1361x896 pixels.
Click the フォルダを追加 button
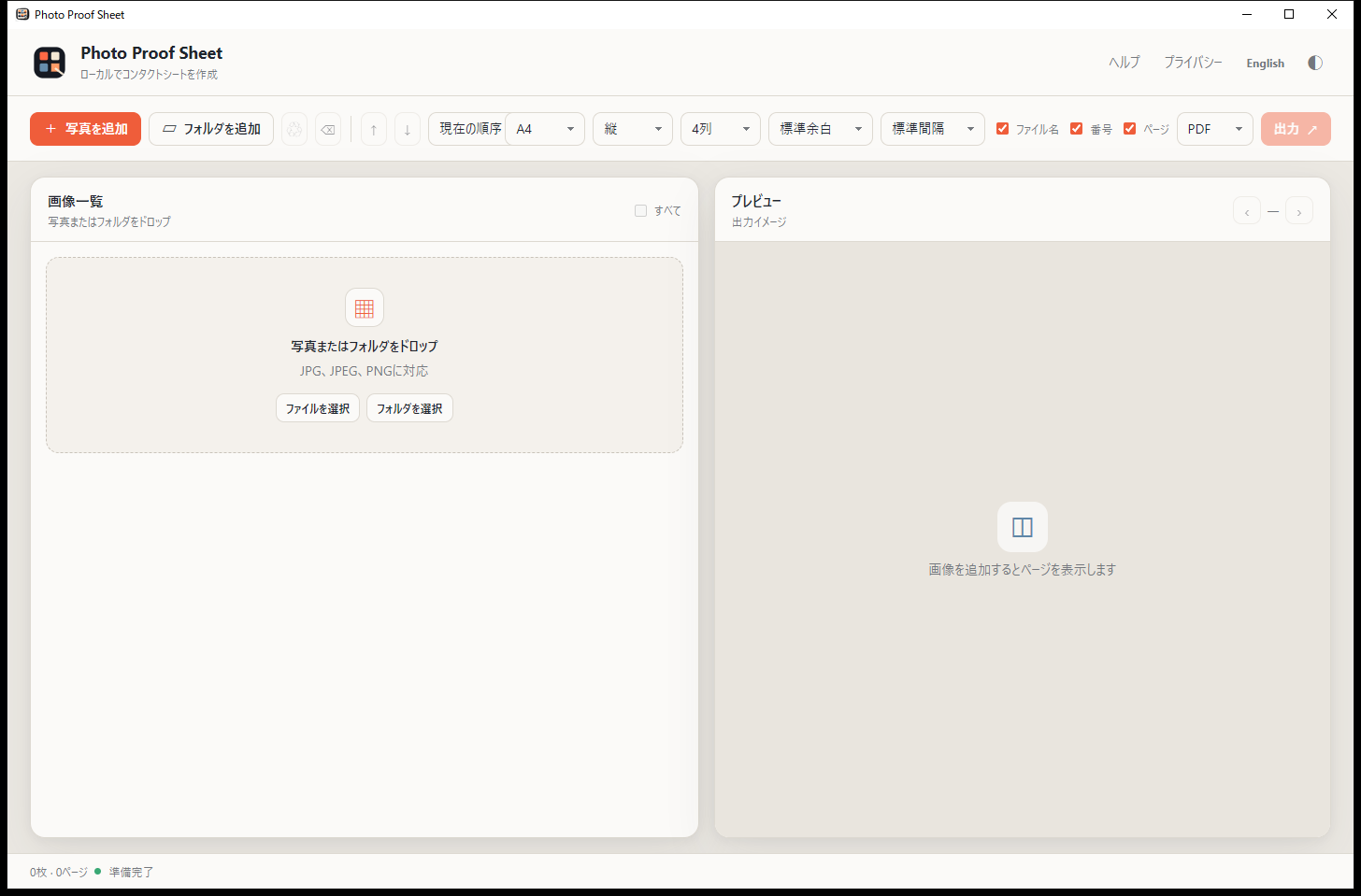211,129
